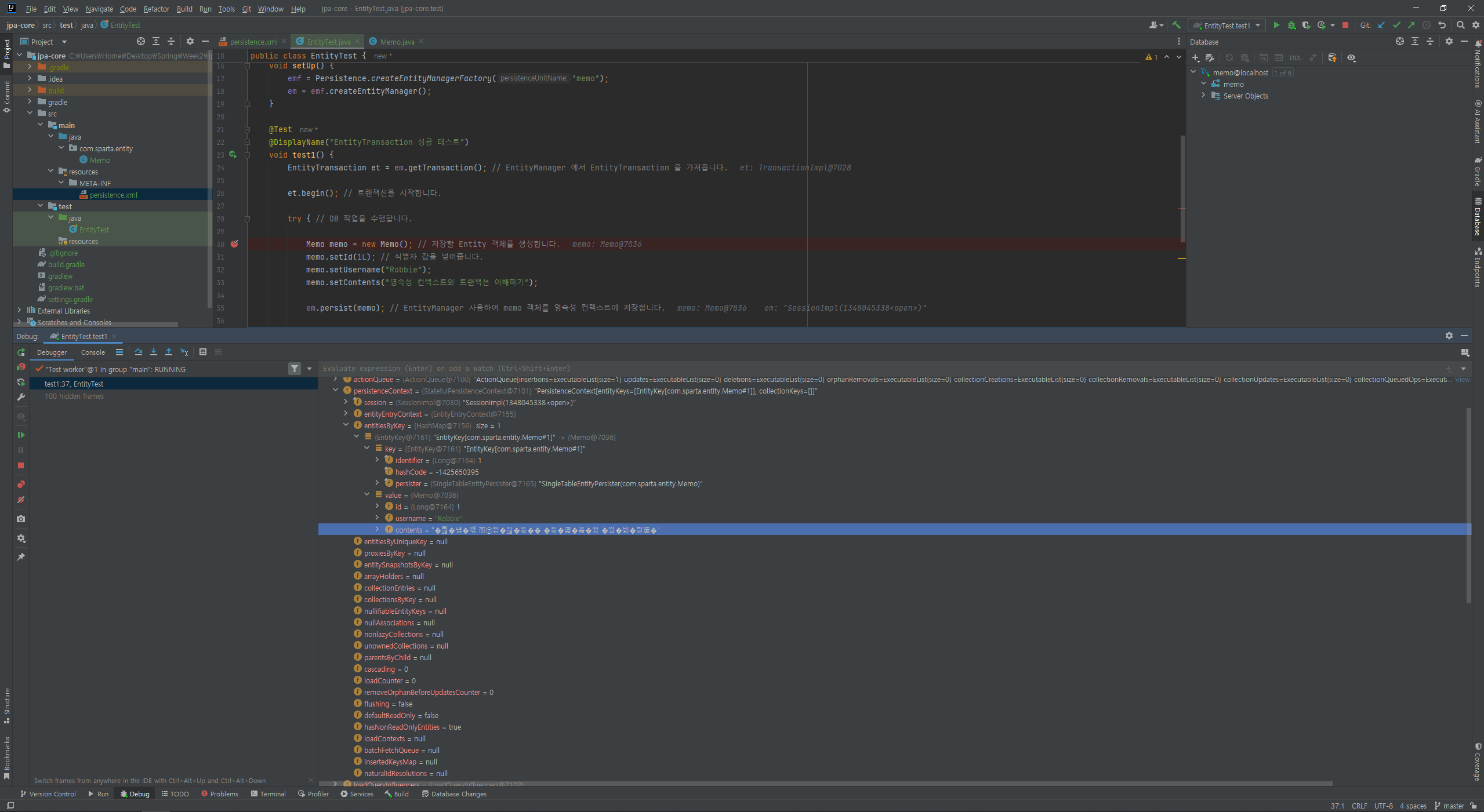Build the project with the hammer icon
This screenshot has width=1484, height=812.
(1176, 25)
